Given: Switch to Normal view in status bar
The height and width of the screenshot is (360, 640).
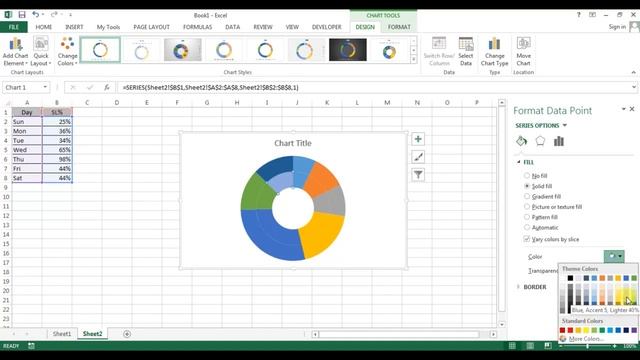Looking at the screenshot, I should pyautogui.click(x=512, y=346).
